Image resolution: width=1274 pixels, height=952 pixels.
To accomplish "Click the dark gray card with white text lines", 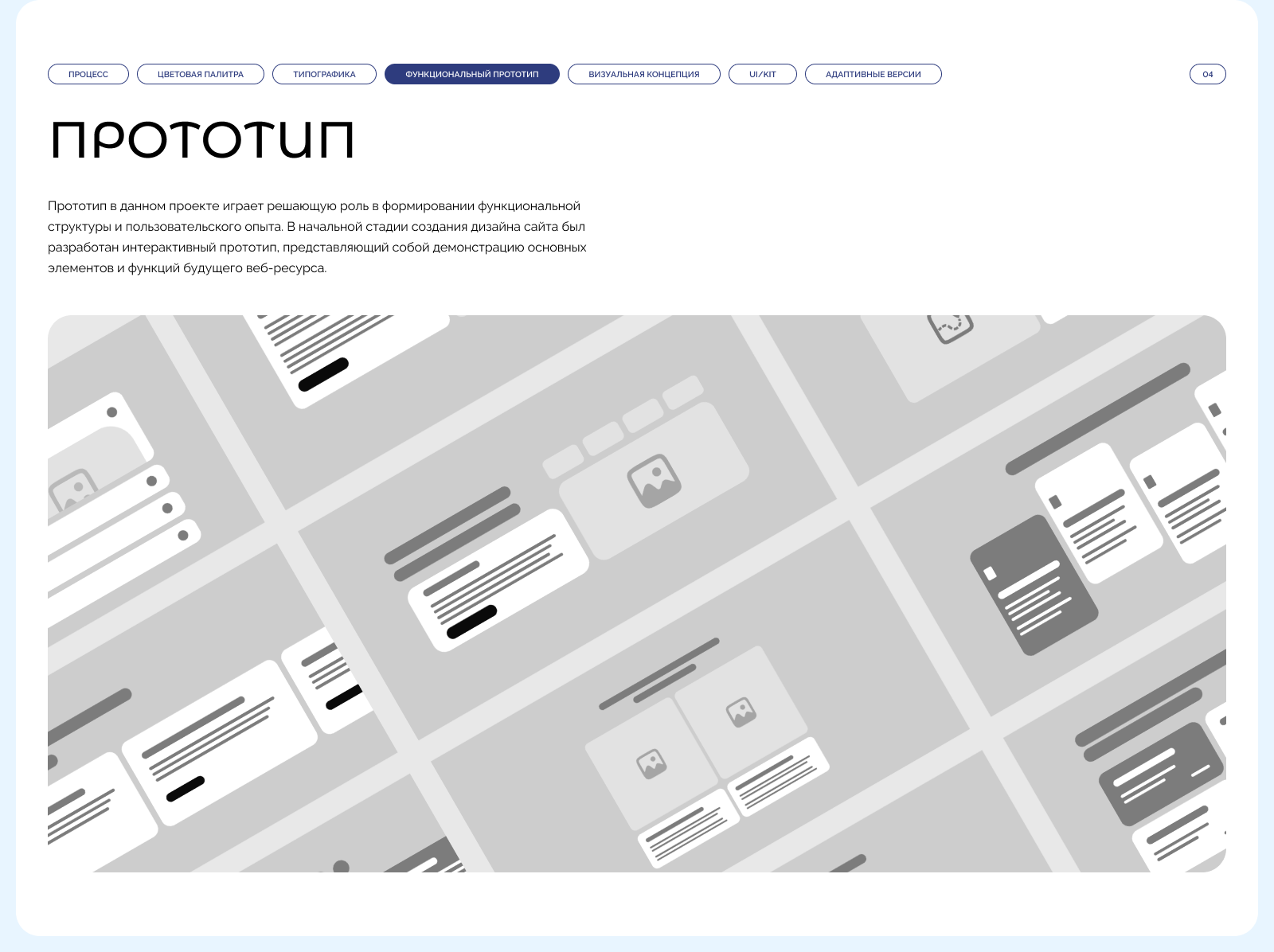I will click(1034, 585).
